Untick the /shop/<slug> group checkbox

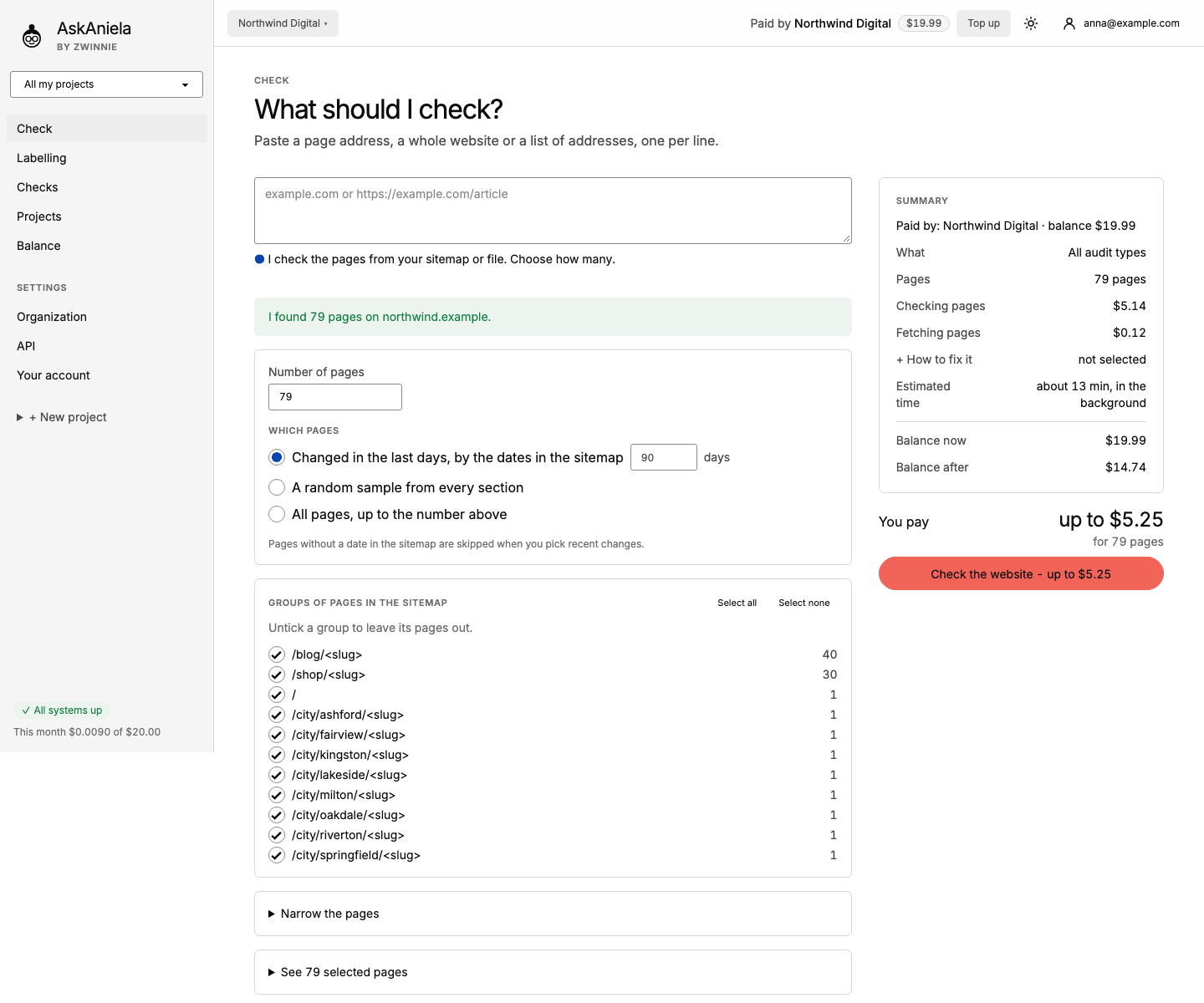277,675
